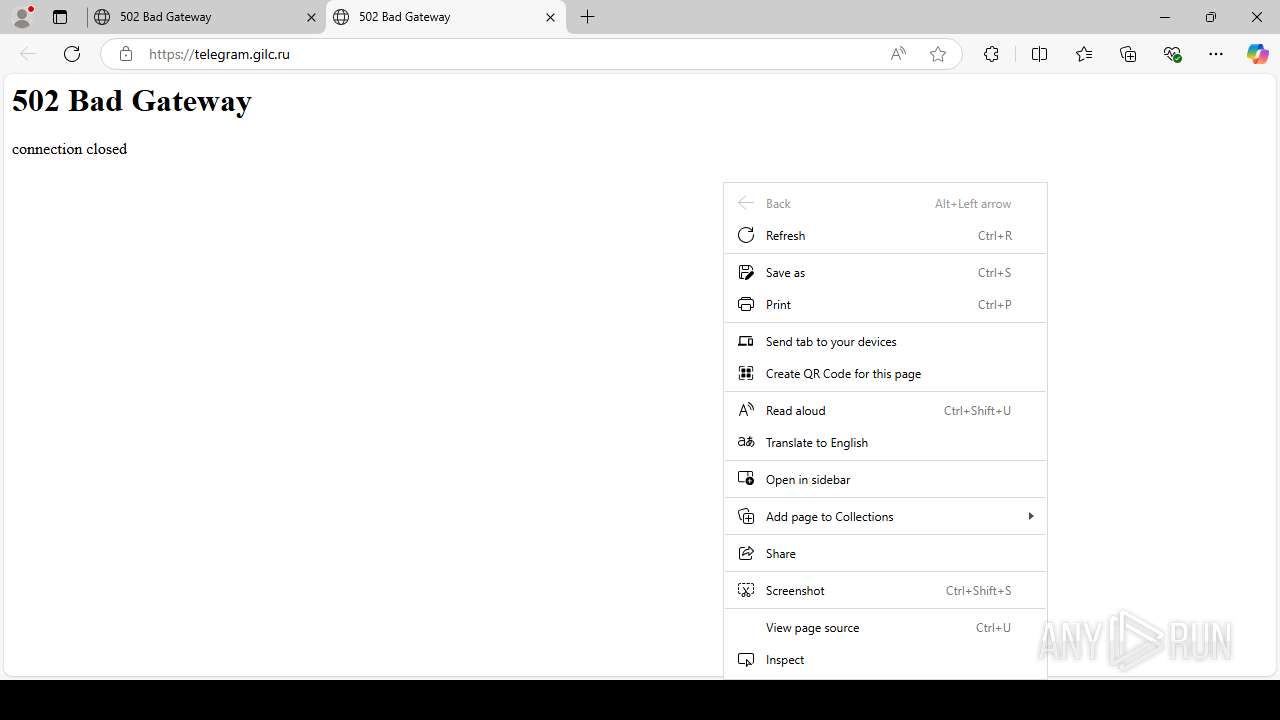The image size is (1280, 720).
Task: Open the Copilot icon
Action: pos(1257,54)
